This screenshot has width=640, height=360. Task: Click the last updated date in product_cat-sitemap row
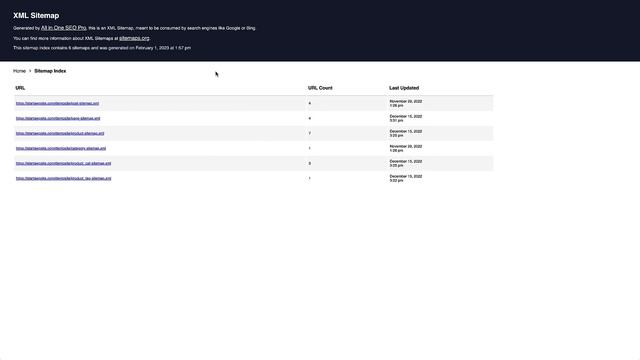(406, 163)
